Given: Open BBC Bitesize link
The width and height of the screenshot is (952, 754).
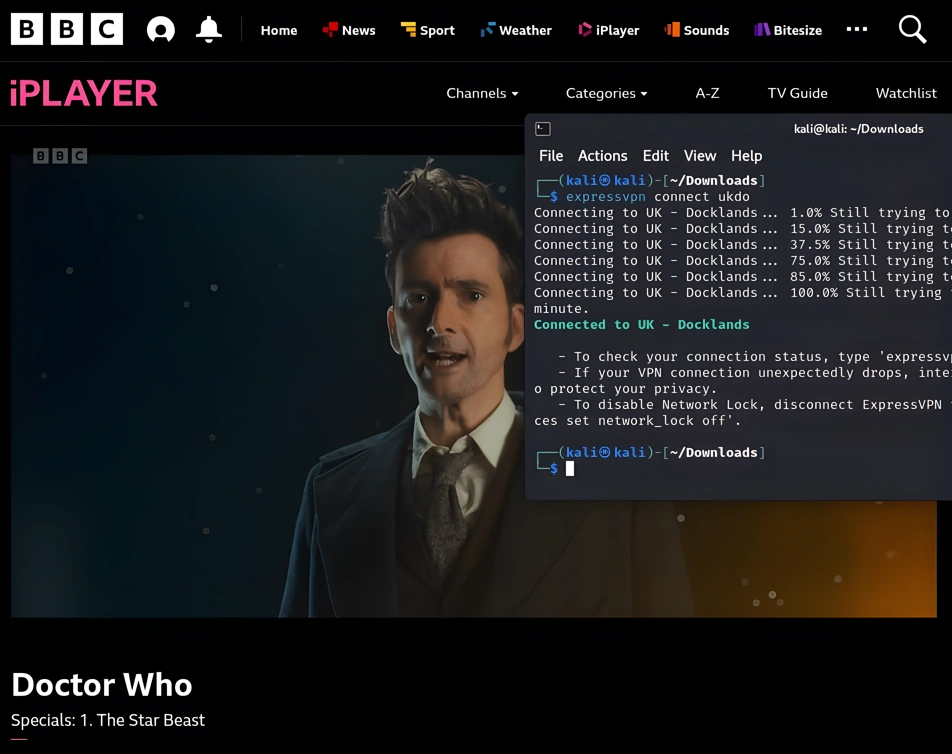Looking at the screenshot, I should [x=788, y=30].
